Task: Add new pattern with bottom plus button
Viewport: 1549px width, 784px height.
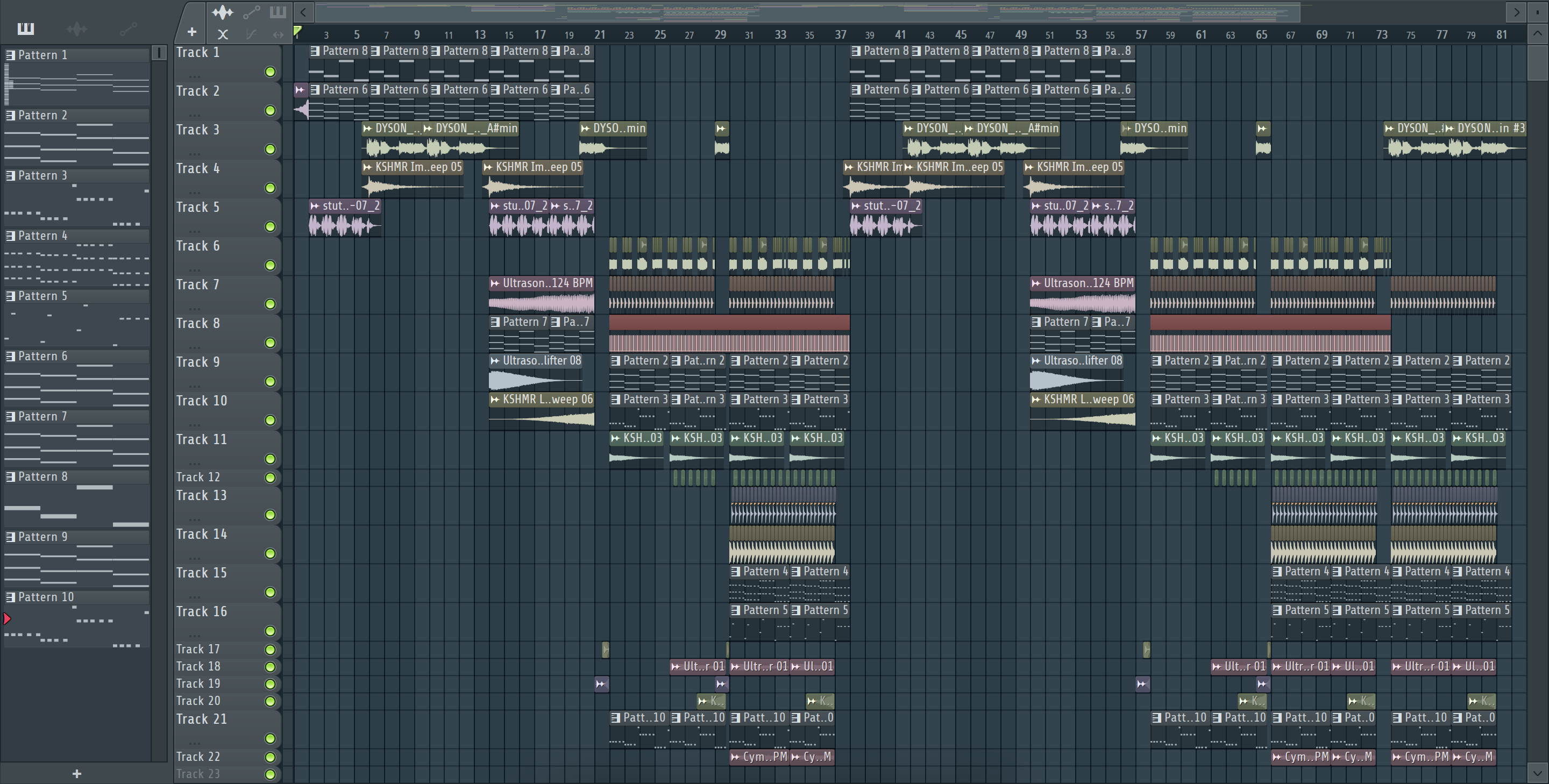Action: [76, 774]
